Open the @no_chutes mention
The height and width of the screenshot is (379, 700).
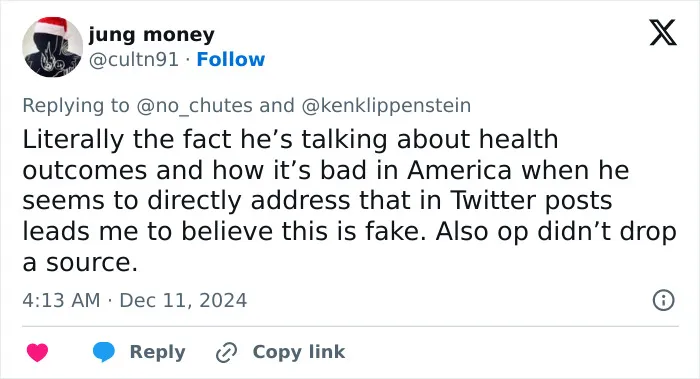[194, 106]
